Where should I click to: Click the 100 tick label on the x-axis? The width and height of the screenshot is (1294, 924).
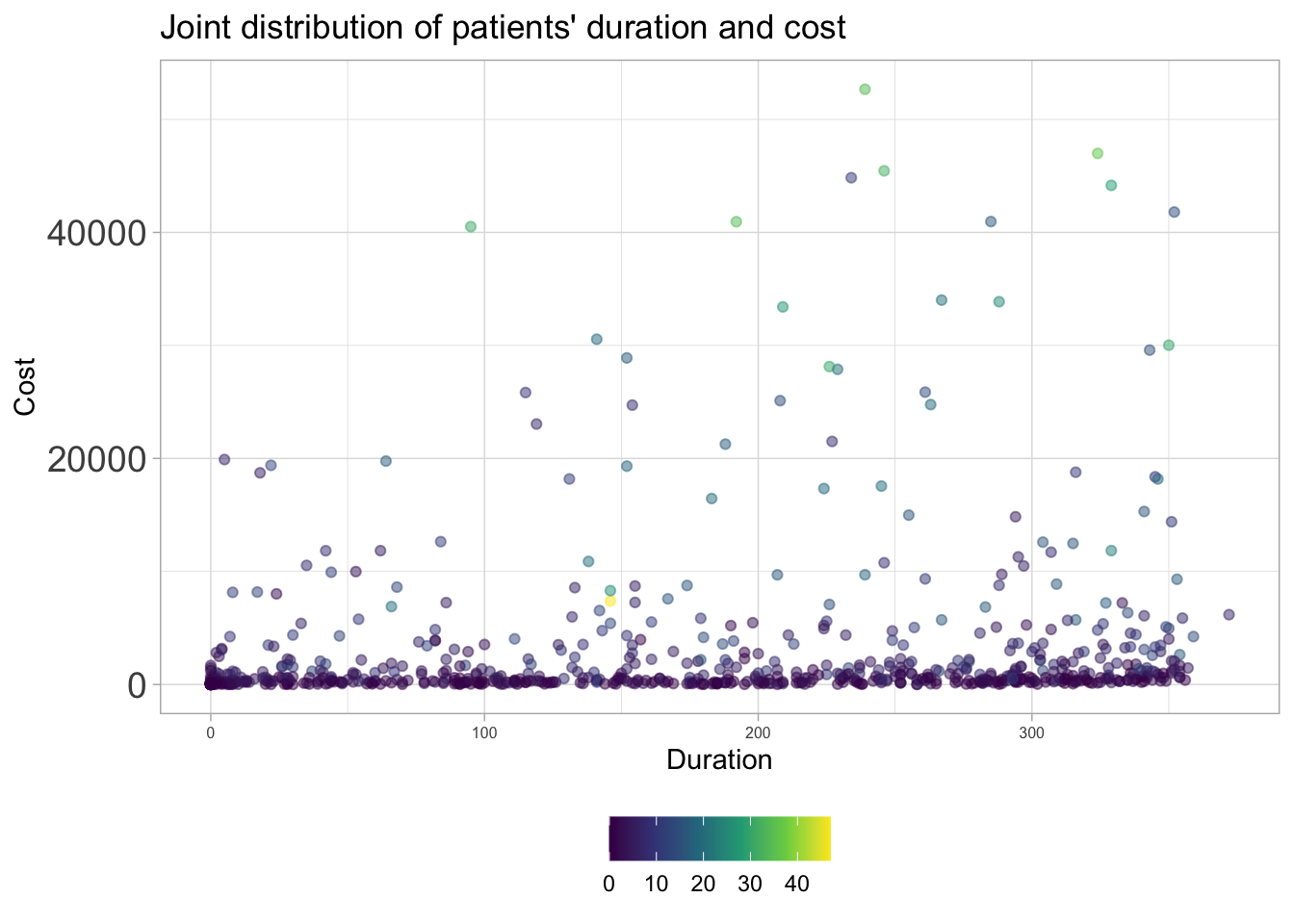[x=484, y=733]
